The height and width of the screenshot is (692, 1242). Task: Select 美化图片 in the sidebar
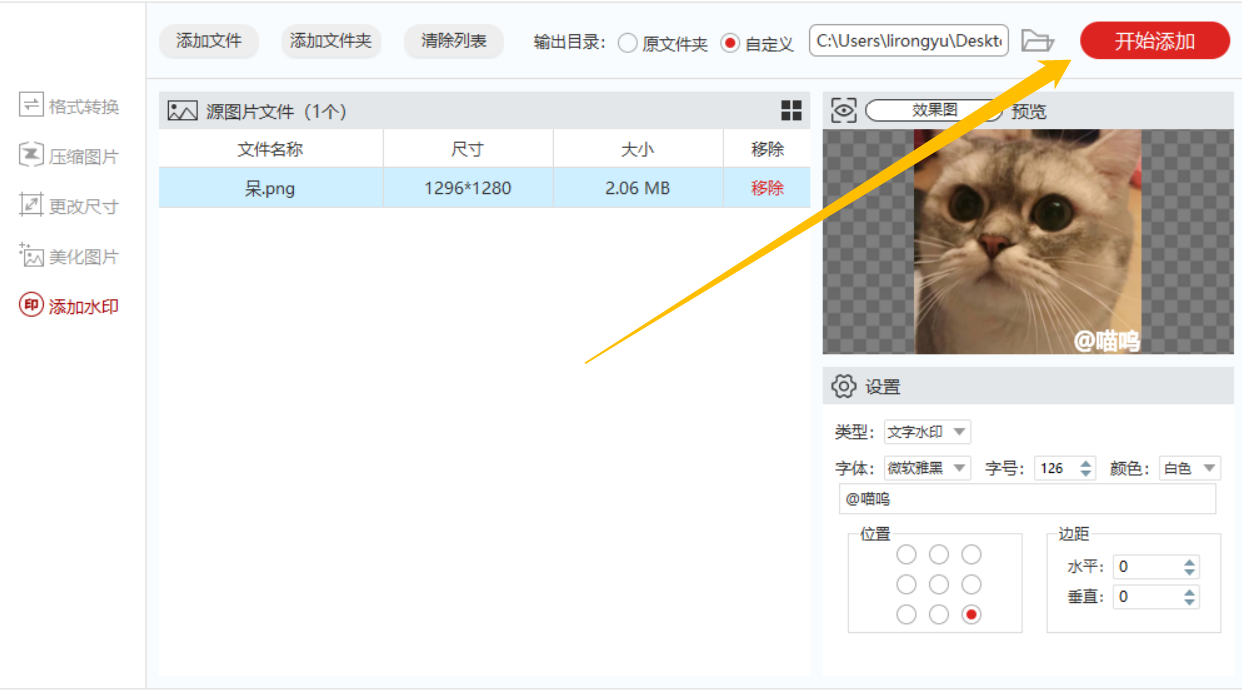pos(69,257)
